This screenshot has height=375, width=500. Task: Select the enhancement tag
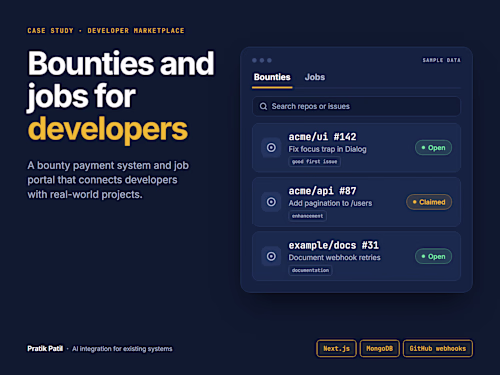pyautogui.click(x=307, y=216)
